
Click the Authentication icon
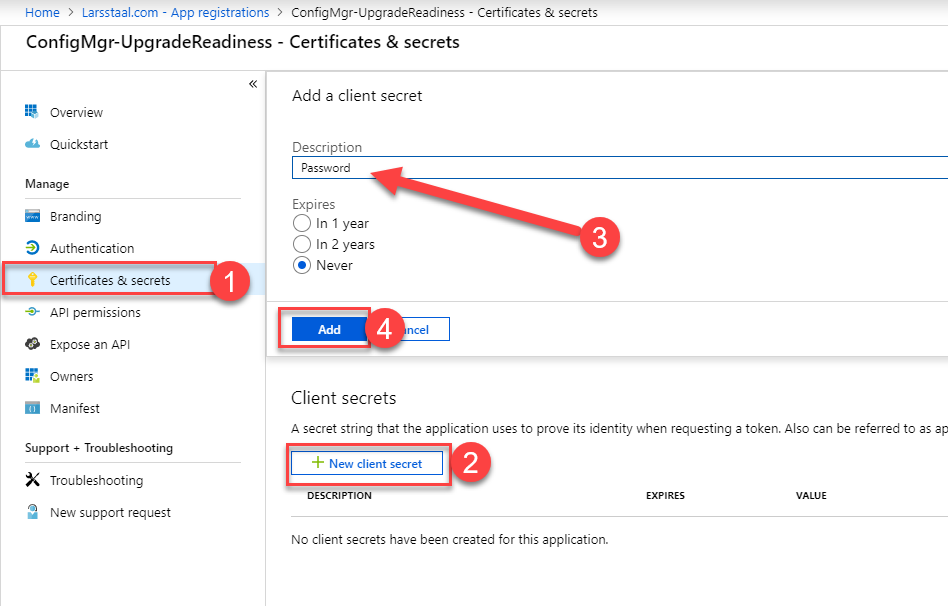tap(32, 248)
